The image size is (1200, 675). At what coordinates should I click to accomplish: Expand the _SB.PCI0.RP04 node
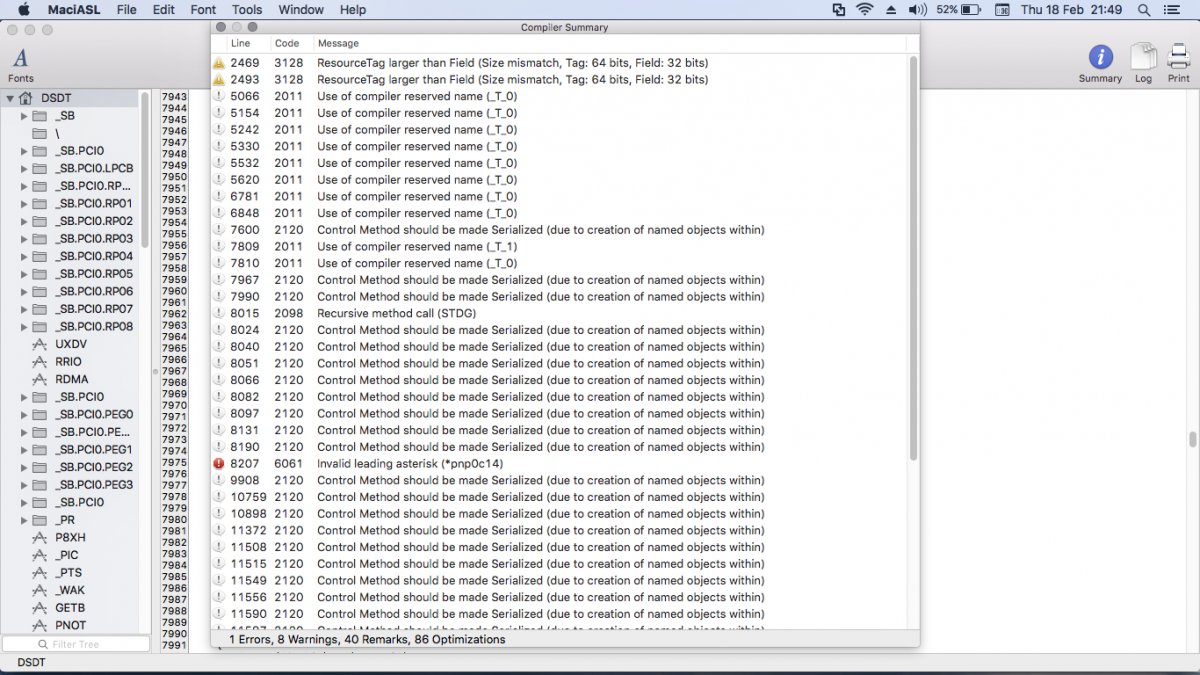24,256
